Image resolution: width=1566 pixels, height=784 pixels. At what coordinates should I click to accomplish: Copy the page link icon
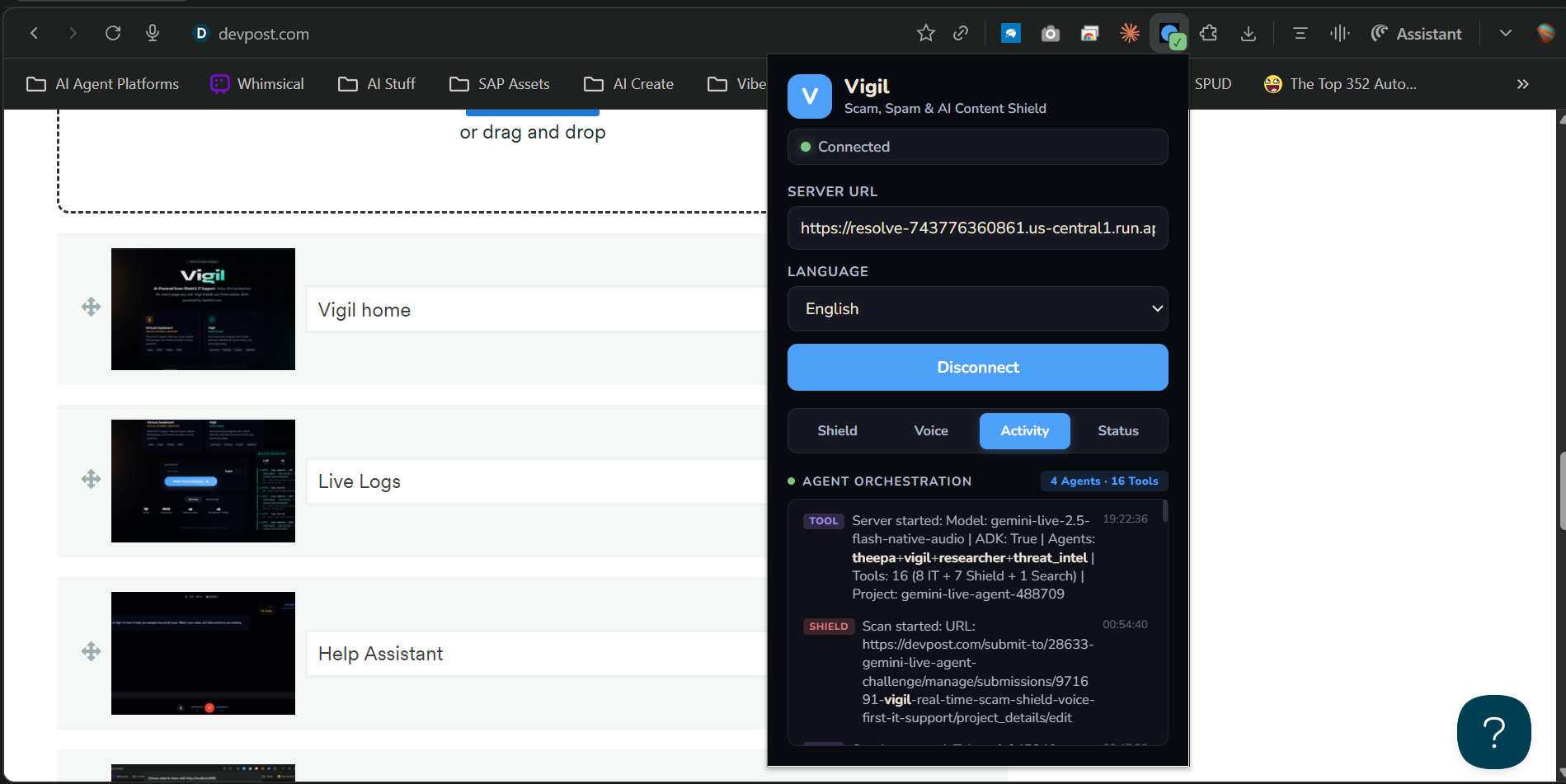[960, 33]
